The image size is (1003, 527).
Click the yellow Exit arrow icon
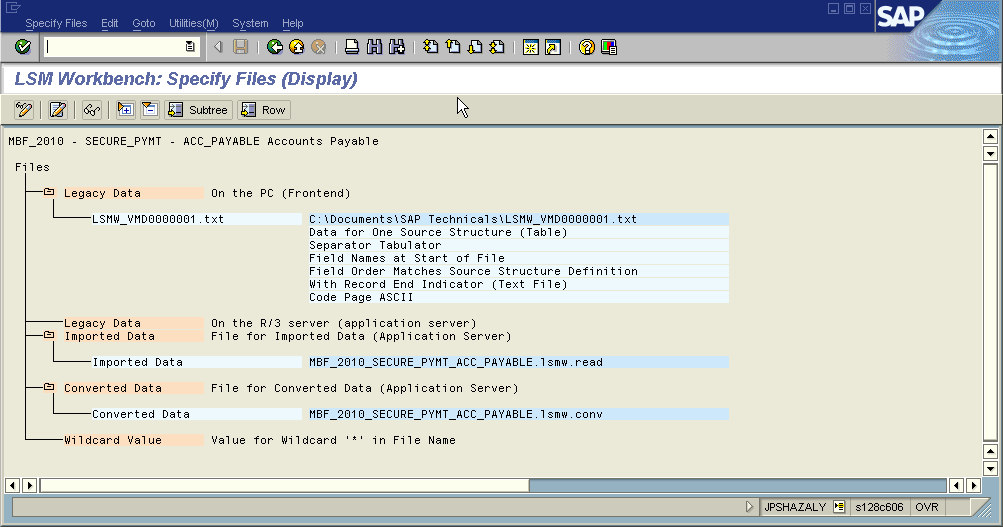297,47
